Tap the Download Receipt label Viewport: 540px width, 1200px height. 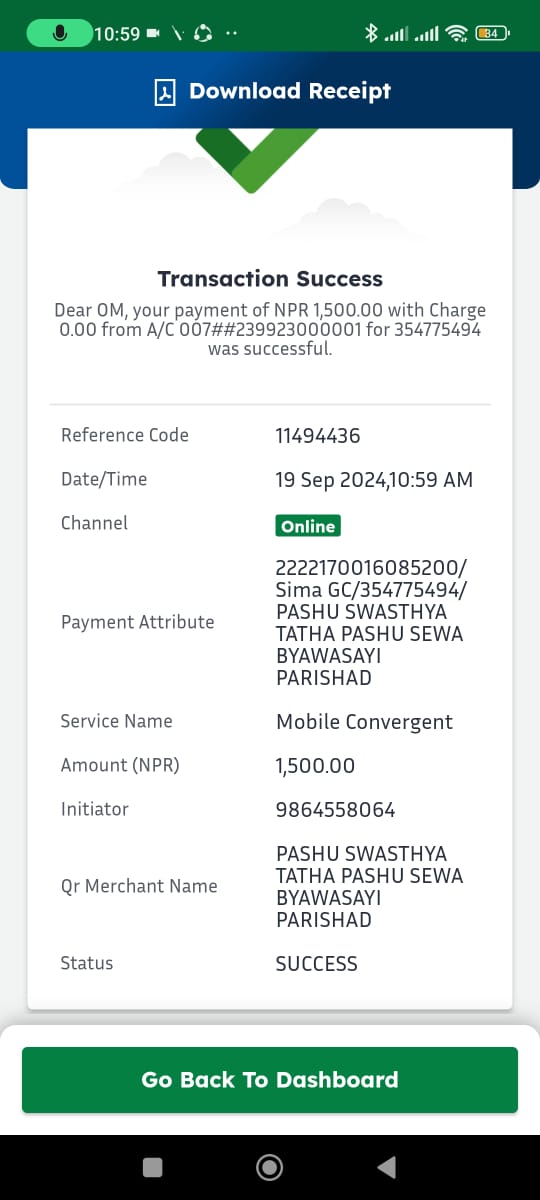click(x=290, y=91)
